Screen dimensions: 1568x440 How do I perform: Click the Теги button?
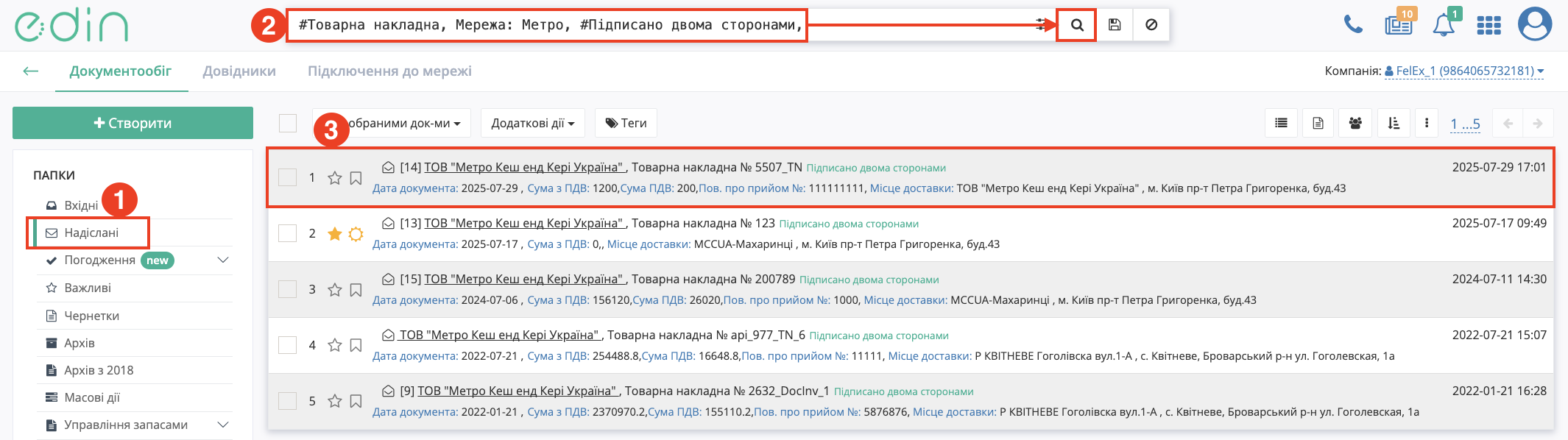626,123
